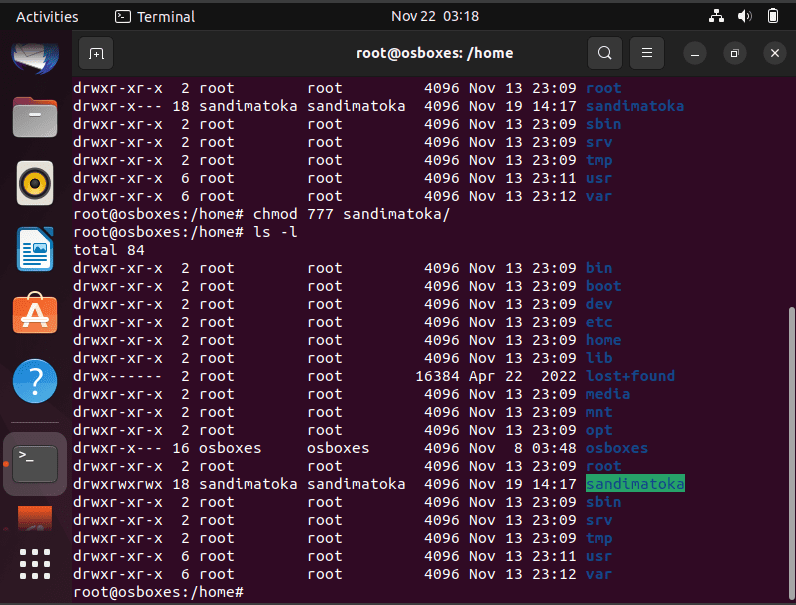Open Ubuntu Software store
The height and width of the screenshot is (605, 796).
click(35, 313)
